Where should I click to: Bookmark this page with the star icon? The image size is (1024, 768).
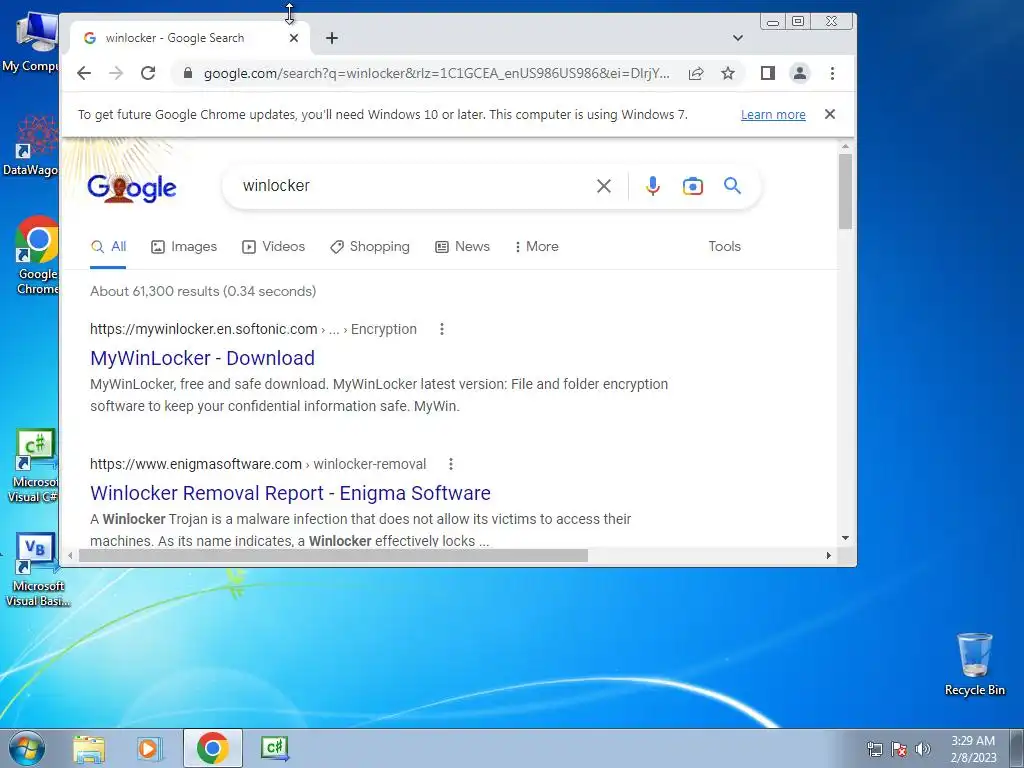(x=728, y=73)
